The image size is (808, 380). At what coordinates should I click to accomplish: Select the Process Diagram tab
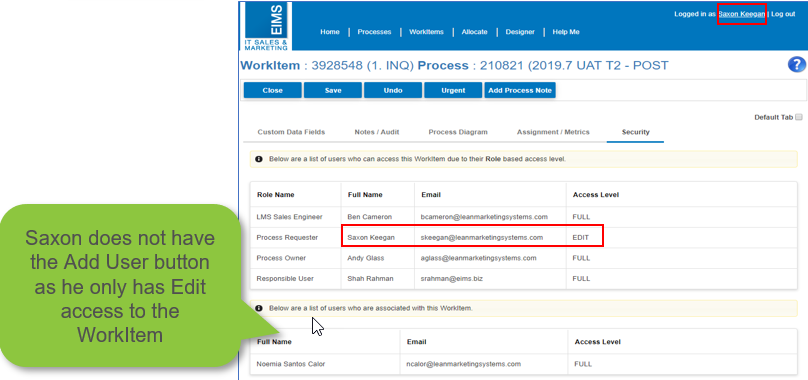point(458,132)
